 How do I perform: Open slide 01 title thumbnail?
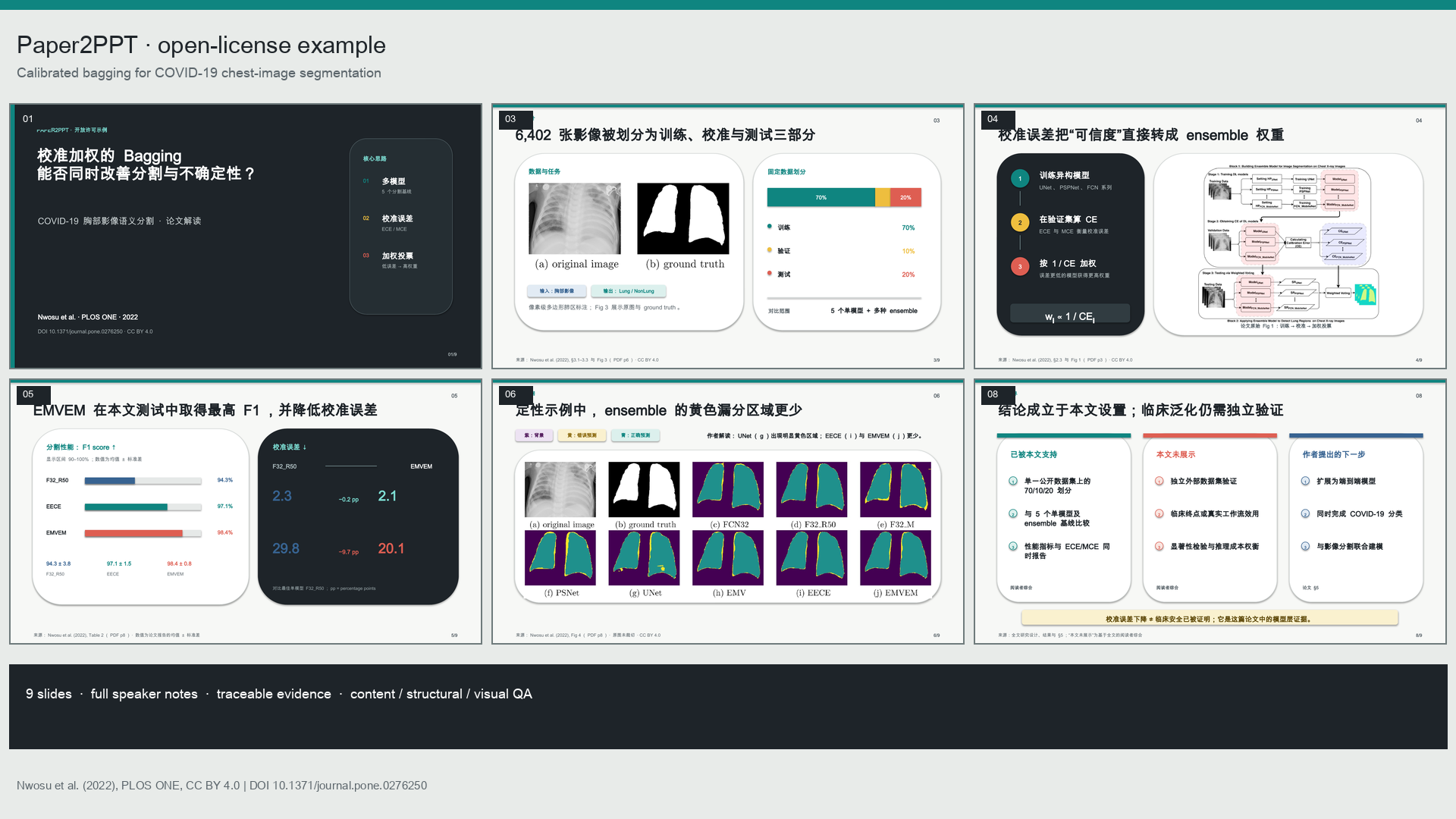[246, 237]
